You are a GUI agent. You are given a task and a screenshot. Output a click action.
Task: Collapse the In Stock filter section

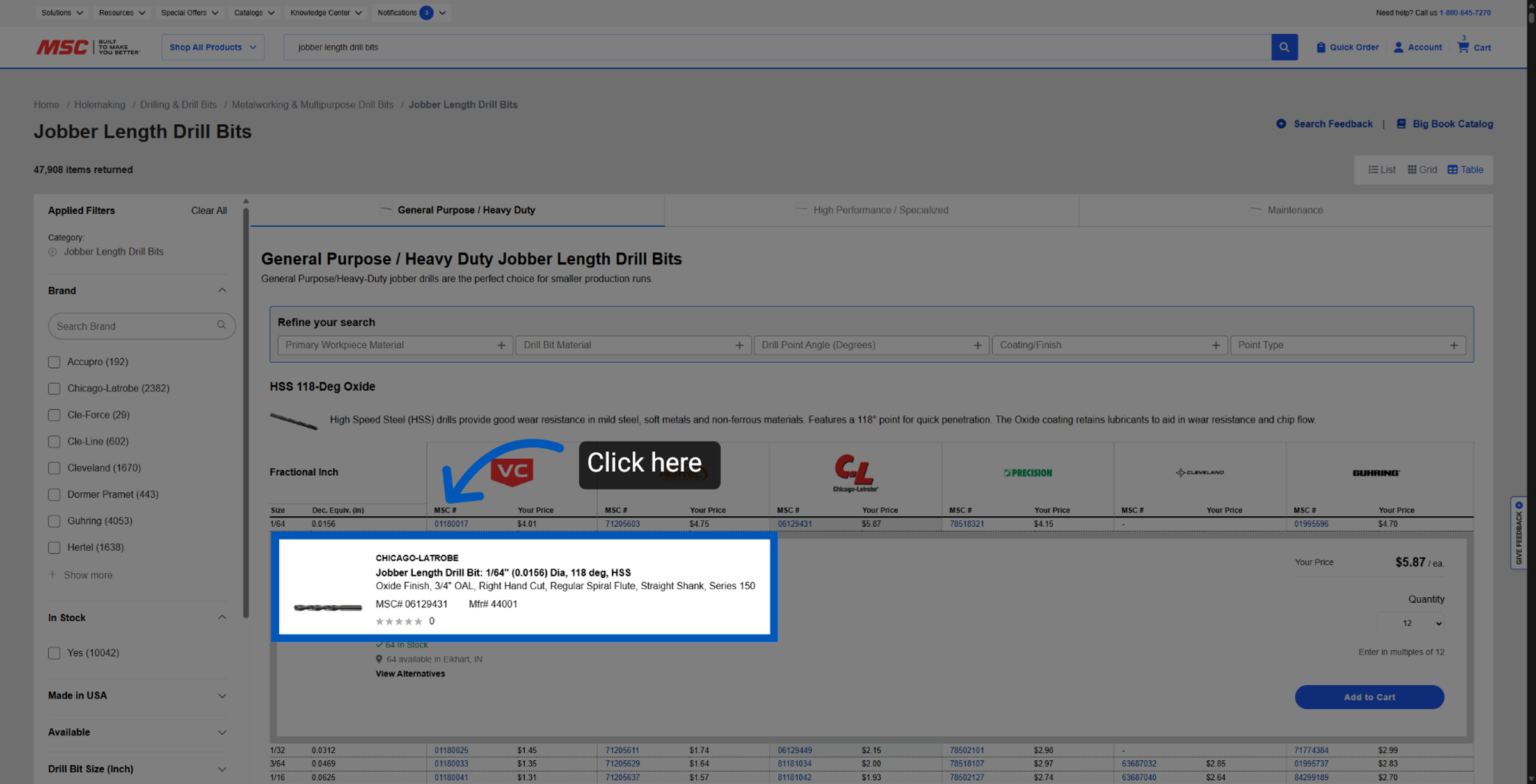(222, 618)
